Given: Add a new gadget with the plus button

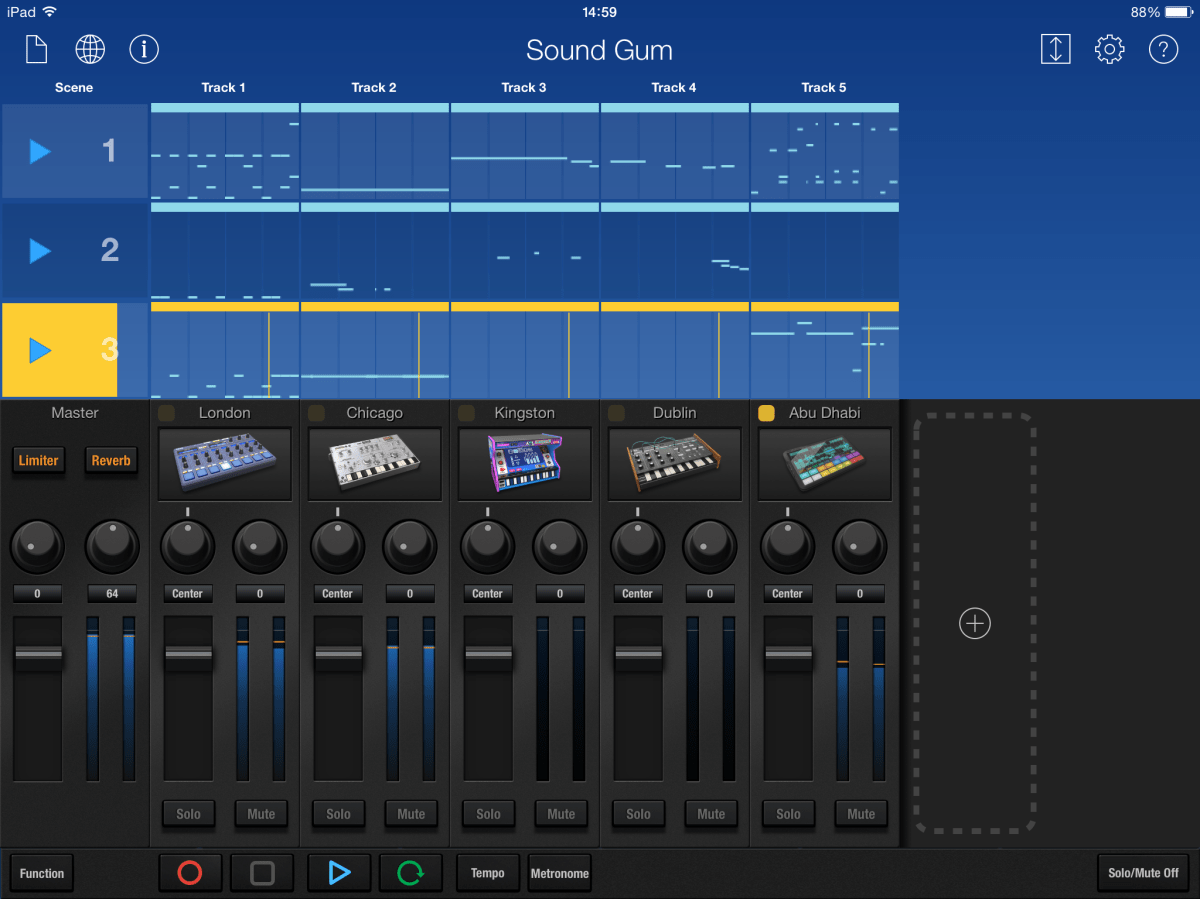Looking at the screenshot, I should [x=975, y=623].
